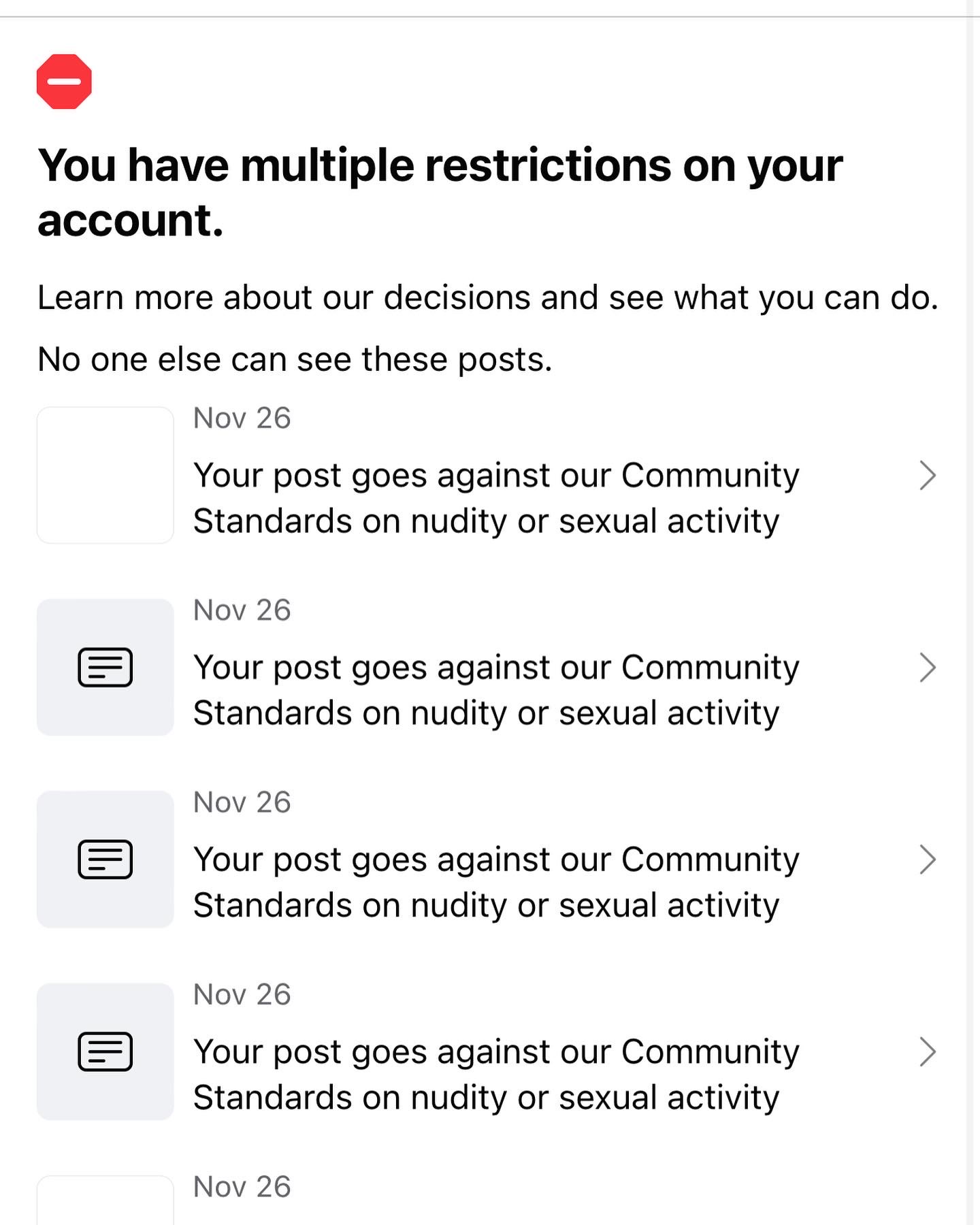Select the gray text-post icon beside third Nov 26 entry

pos(105,860)
